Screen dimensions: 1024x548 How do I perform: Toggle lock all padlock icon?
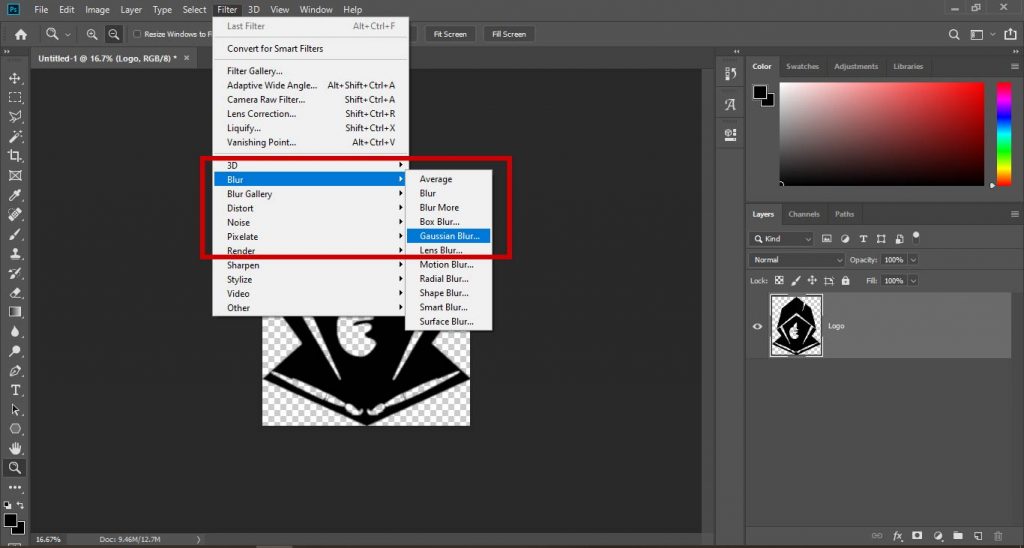tap(846, 280)
